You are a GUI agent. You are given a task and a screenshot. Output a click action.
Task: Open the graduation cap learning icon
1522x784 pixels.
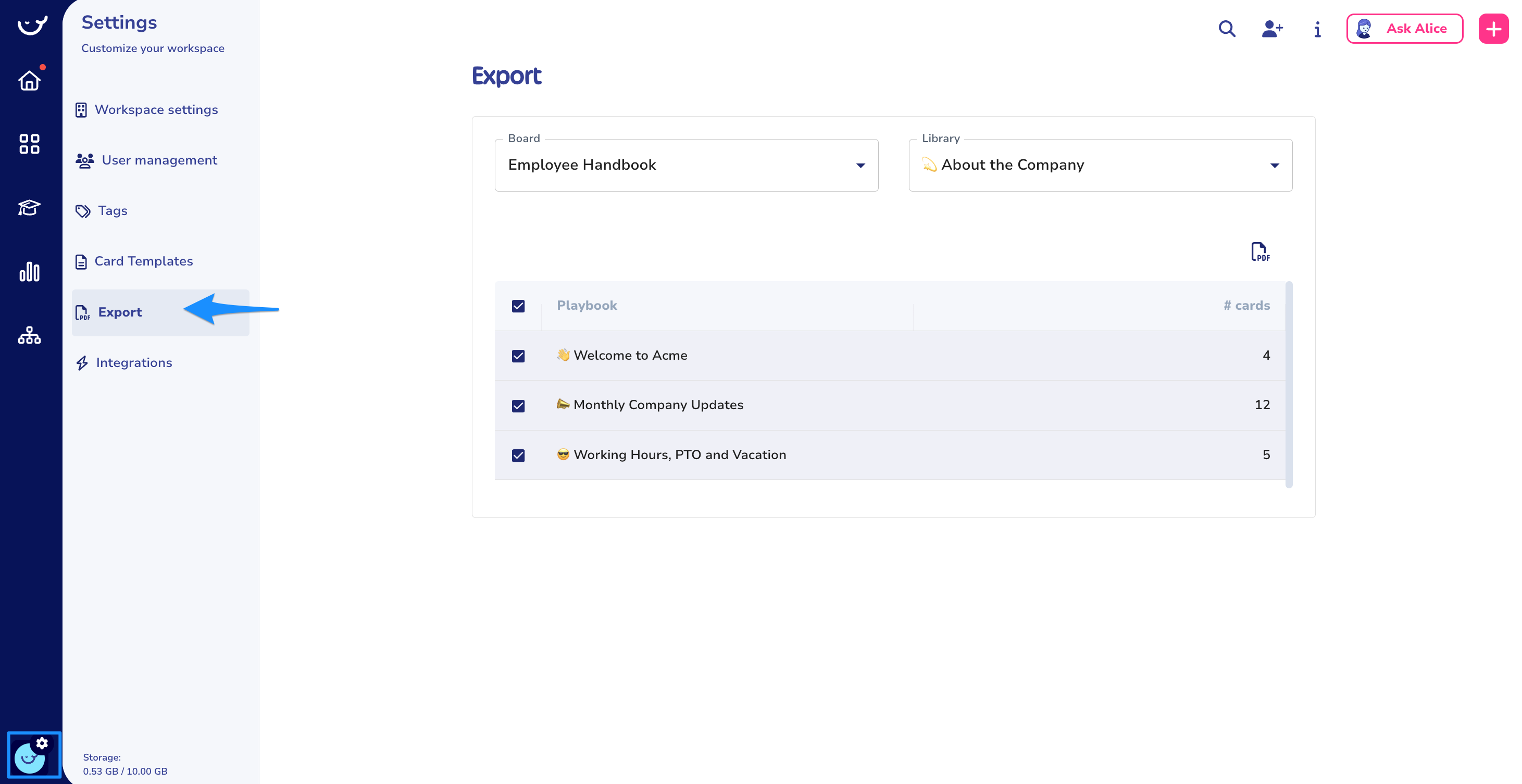click(29, 208)
